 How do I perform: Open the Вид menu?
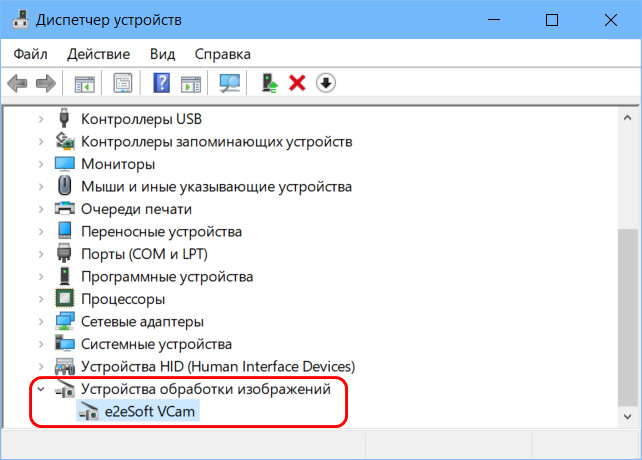(162, 54)
